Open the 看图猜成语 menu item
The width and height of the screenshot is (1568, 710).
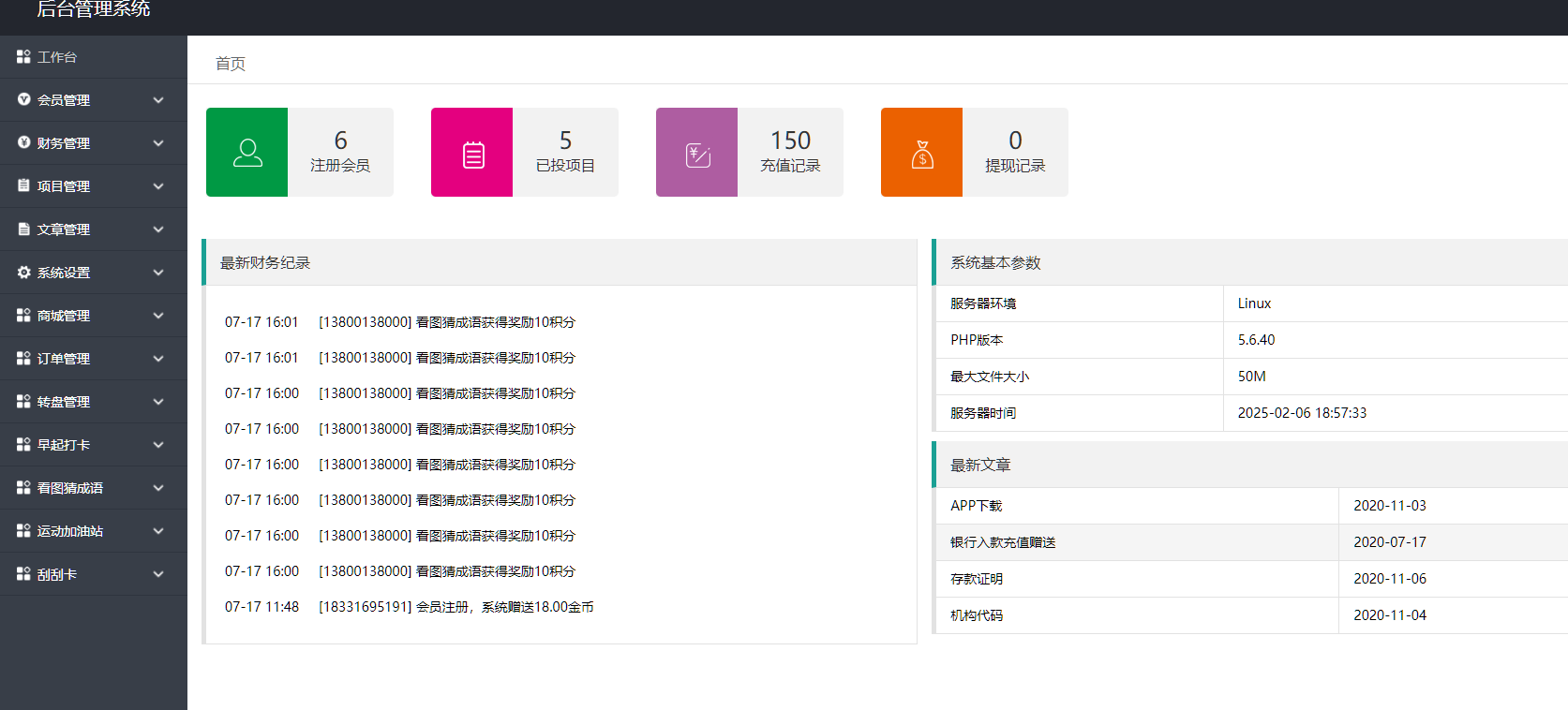(x=70, y=488)
